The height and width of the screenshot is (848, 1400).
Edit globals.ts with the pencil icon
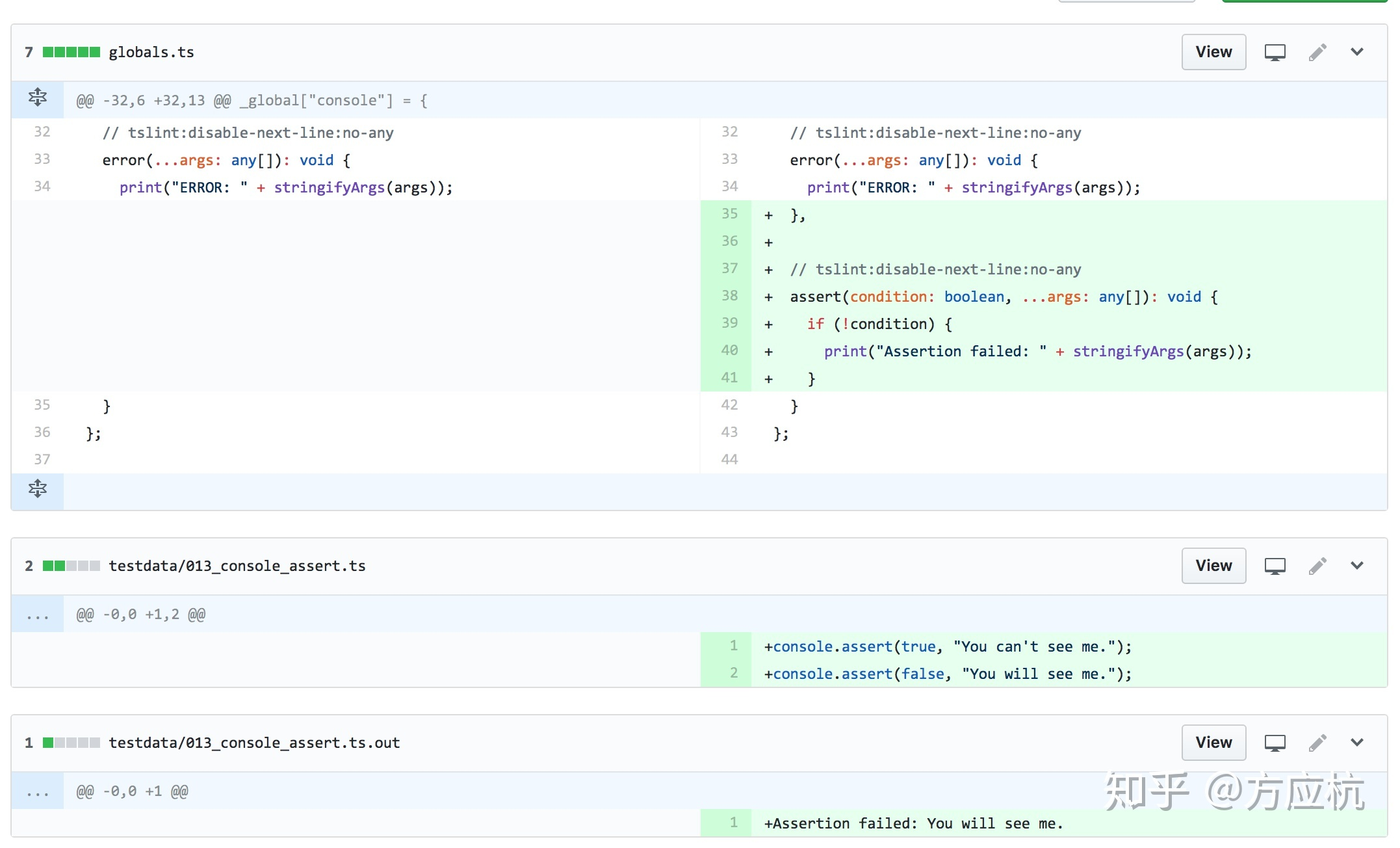coord(1317,52)
